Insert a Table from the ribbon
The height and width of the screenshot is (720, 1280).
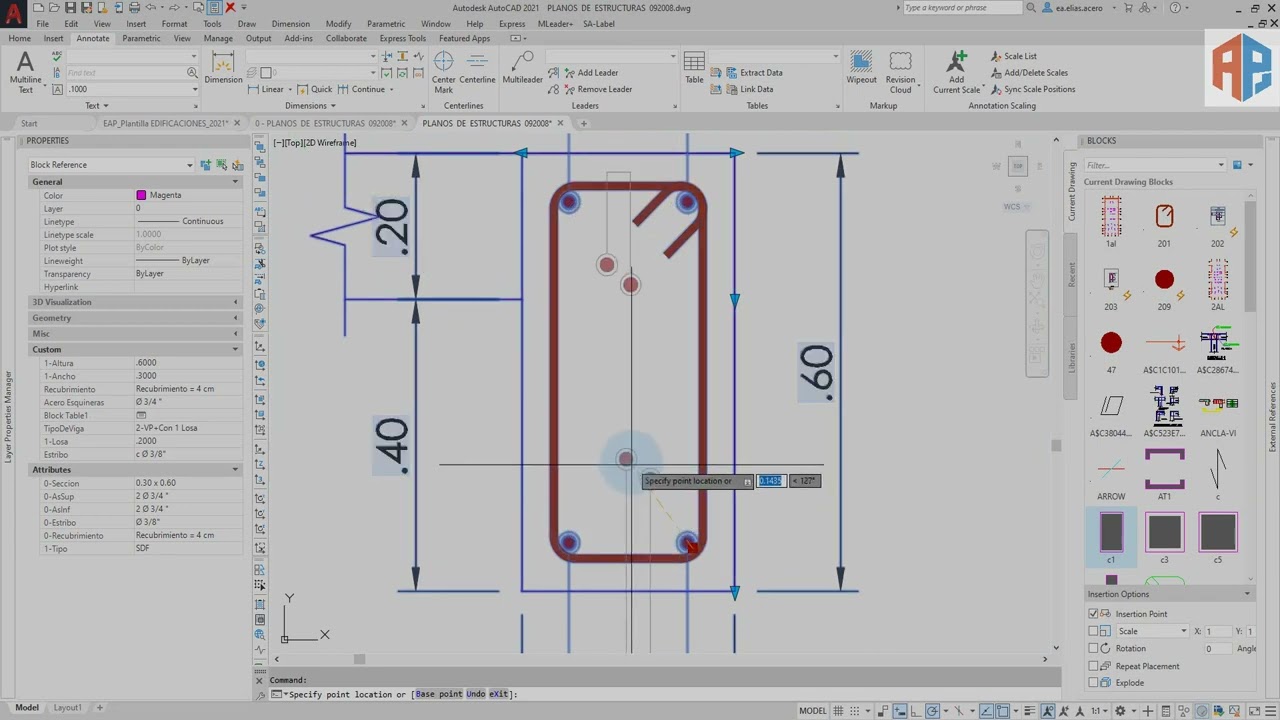(694, 68)
